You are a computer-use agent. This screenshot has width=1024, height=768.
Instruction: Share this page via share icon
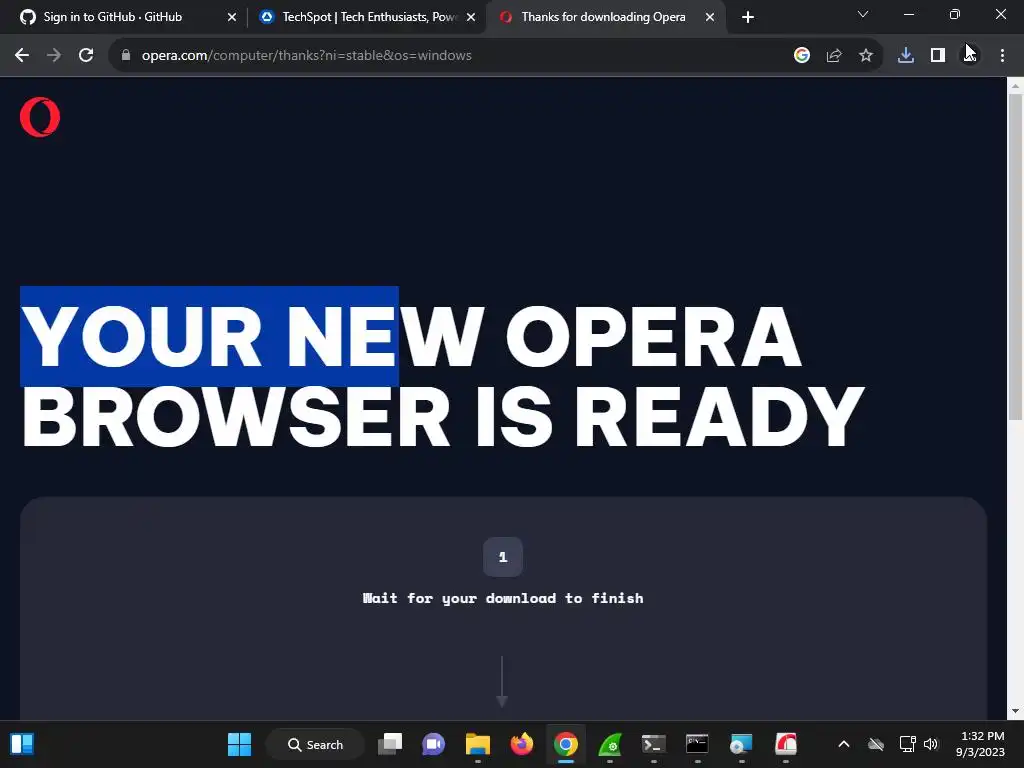(x=834, y=56)
